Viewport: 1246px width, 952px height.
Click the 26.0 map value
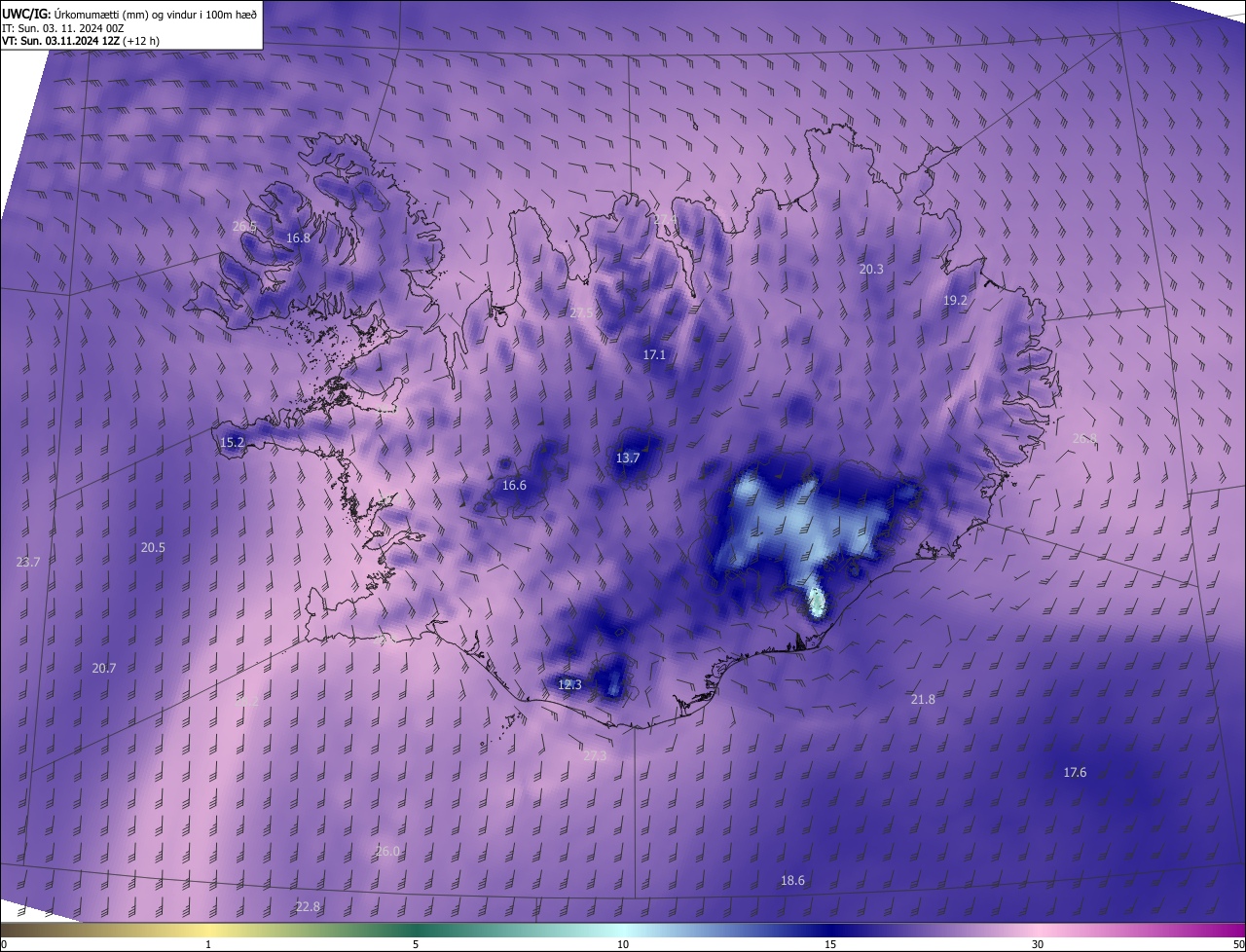pyautogui.click(x=387, y=852)
